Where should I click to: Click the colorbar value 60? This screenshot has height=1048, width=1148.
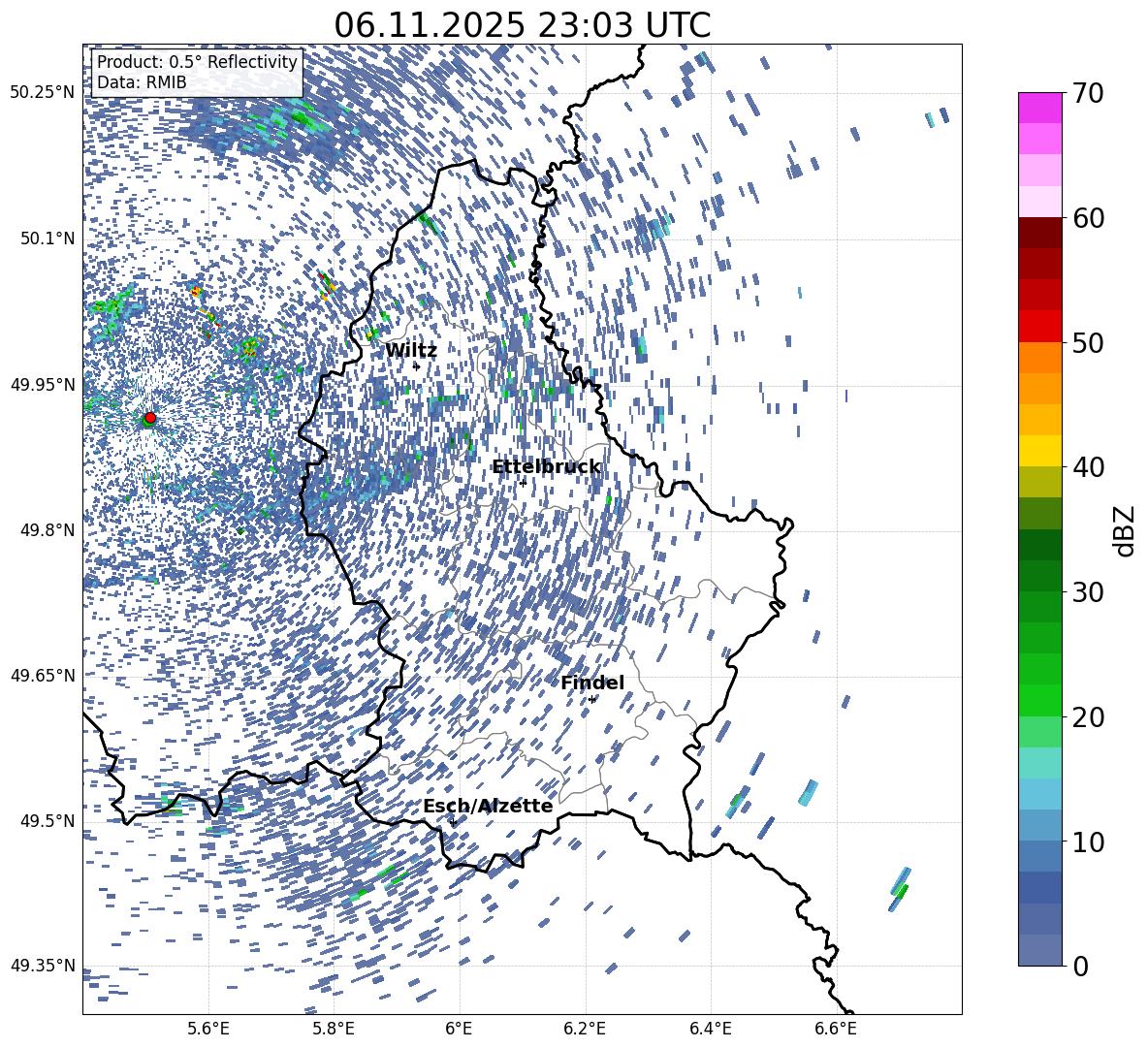(x=1088, y=218)
